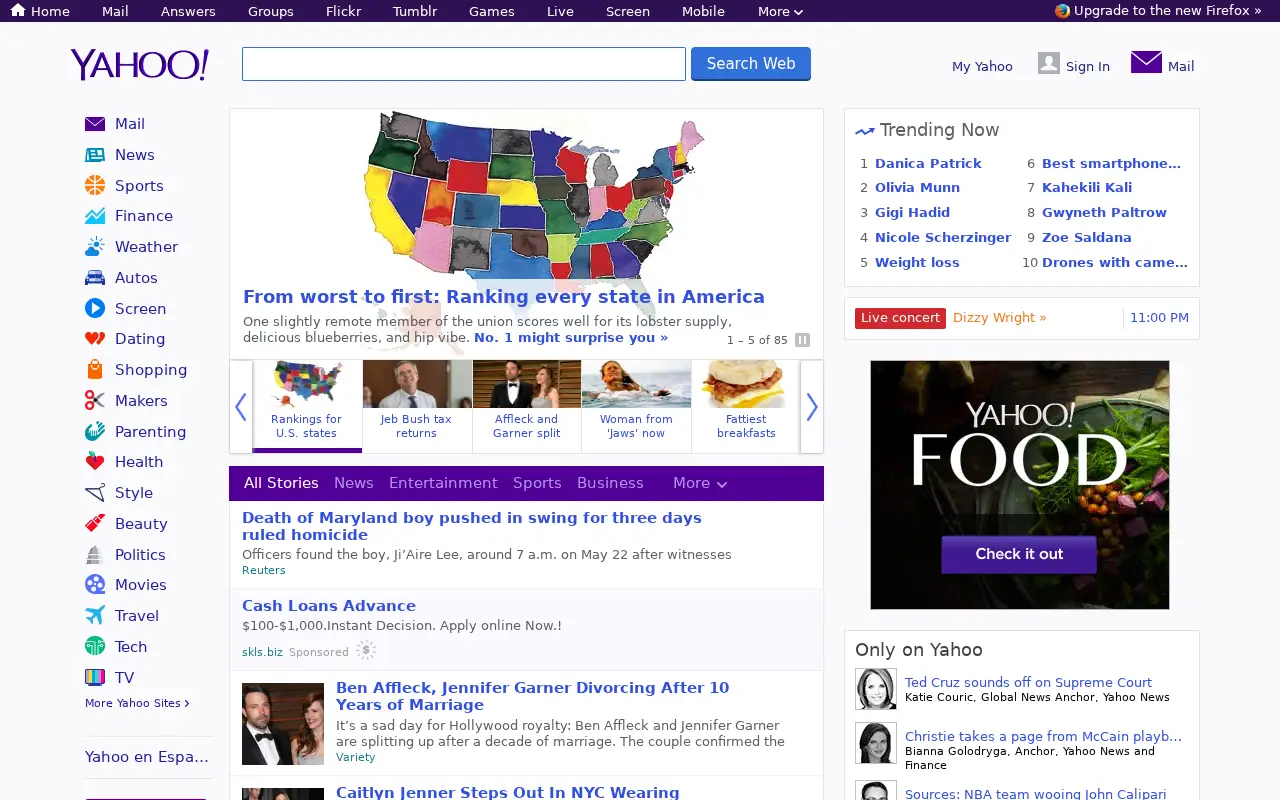Click the sponsored dollar ad icon
The width and height of the screenshot is (1280, 800).
366,650
